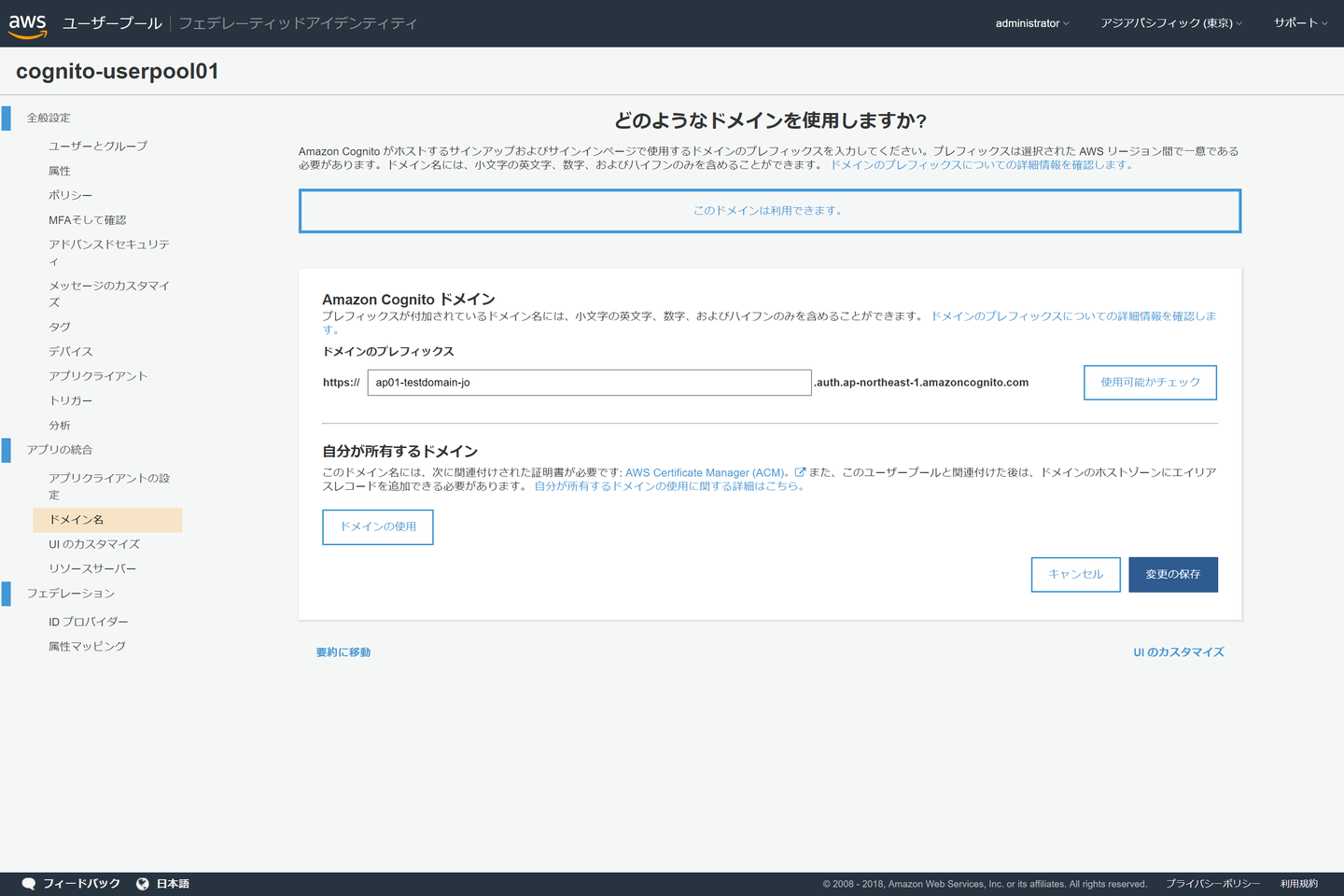Click the feedback speech bubble icon
1344x896 pixels.
pos(29,884)
